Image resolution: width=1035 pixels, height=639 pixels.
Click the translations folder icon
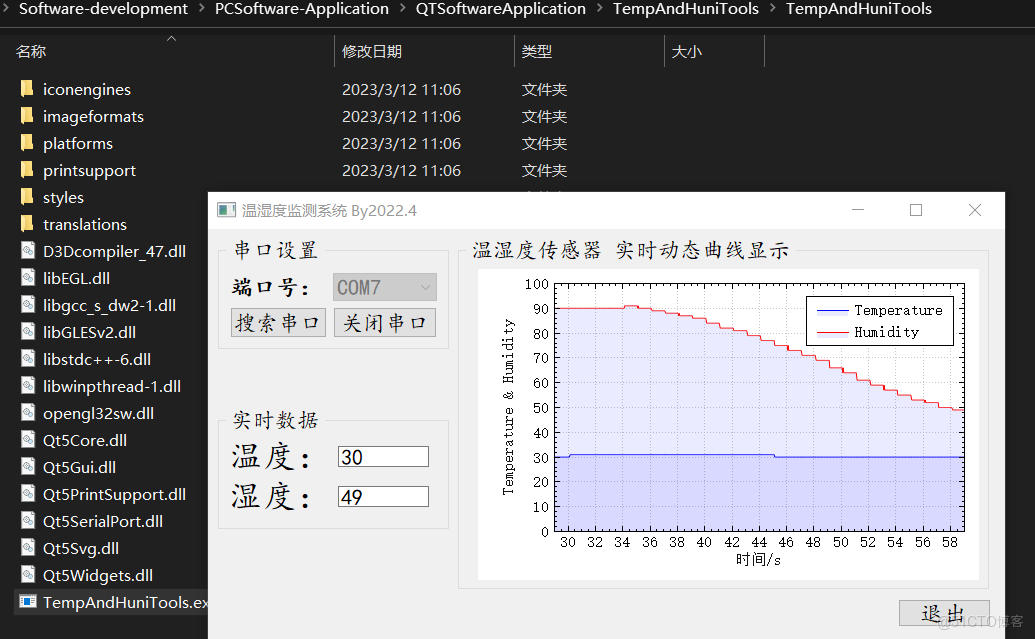pyautogui.click(x=27, y=224)
